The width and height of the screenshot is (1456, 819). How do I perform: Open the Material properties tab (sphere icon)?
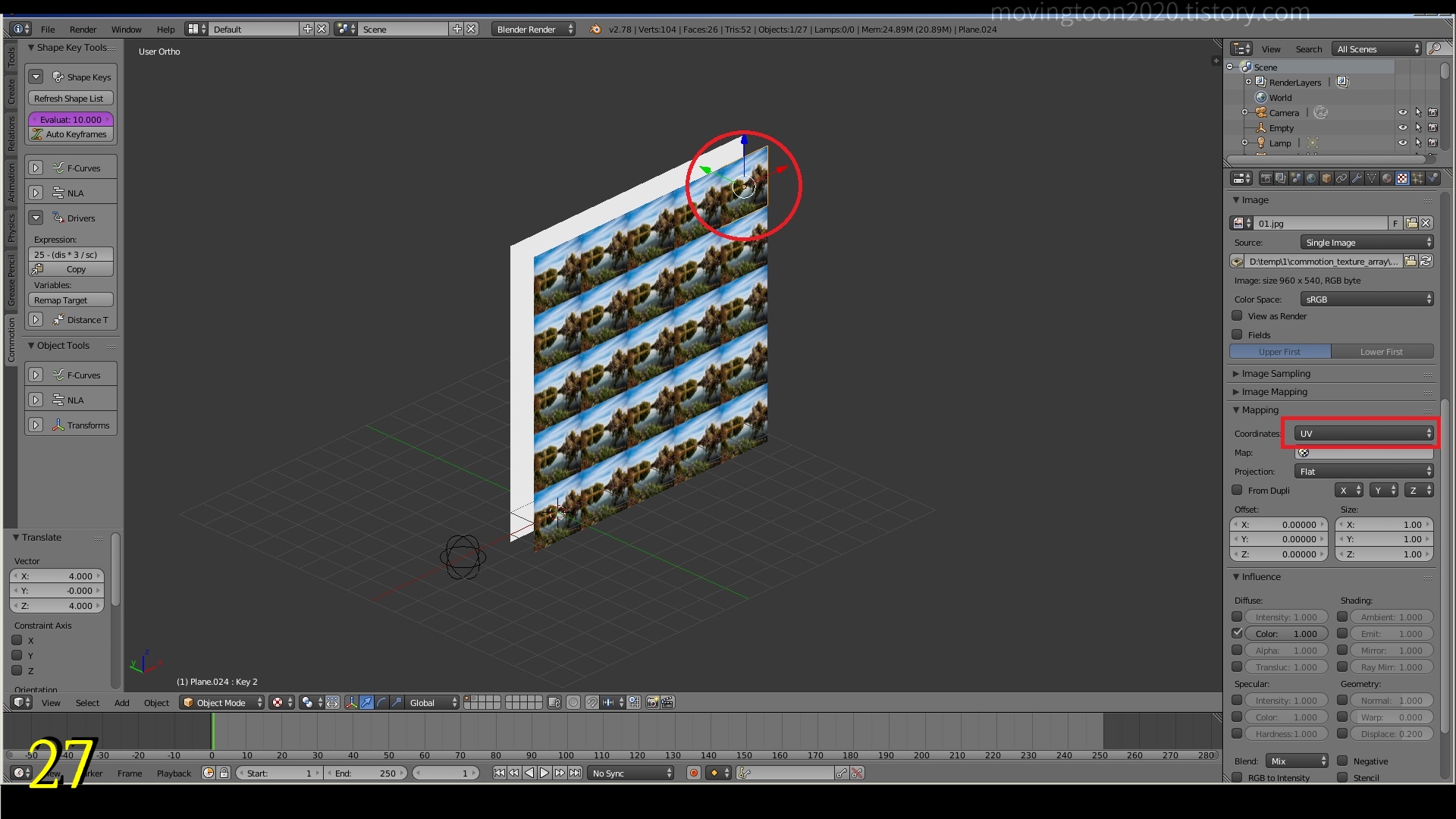(1387, 178)
